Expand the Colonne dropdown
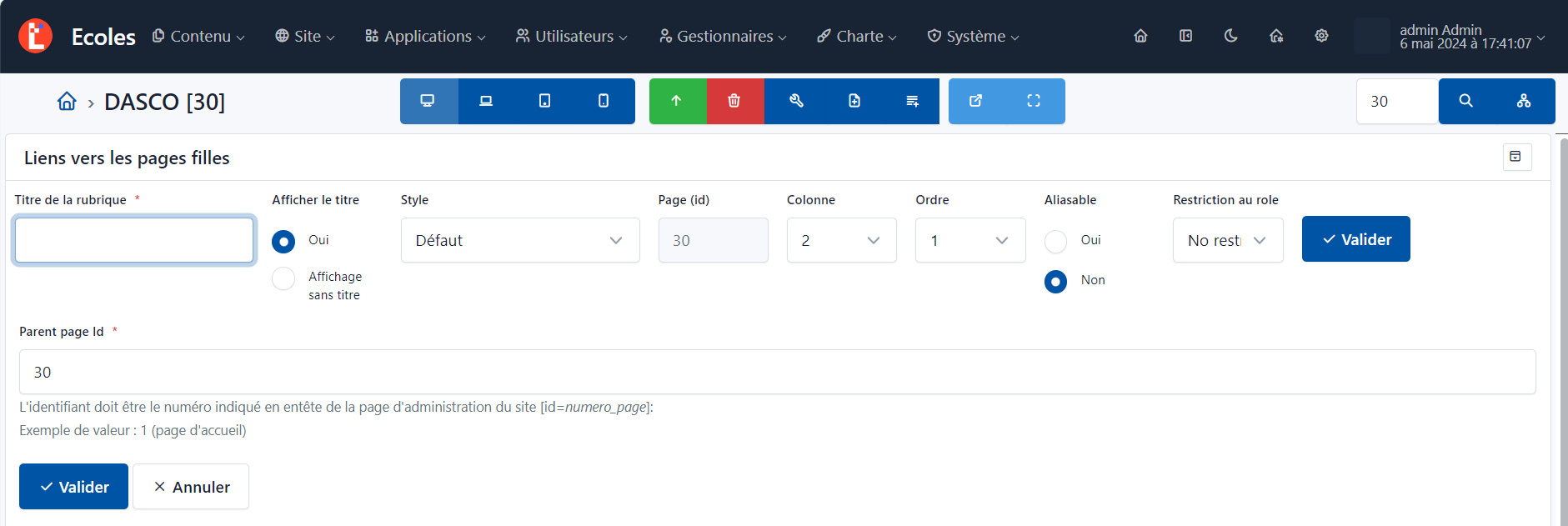 [841, 240]
